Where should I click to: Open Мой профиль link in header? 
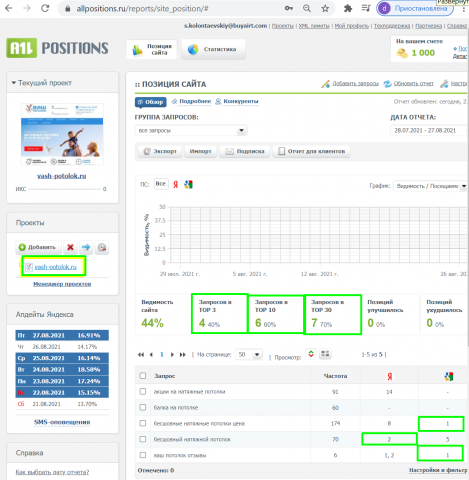pyautogui.click(x=352, y=26)
